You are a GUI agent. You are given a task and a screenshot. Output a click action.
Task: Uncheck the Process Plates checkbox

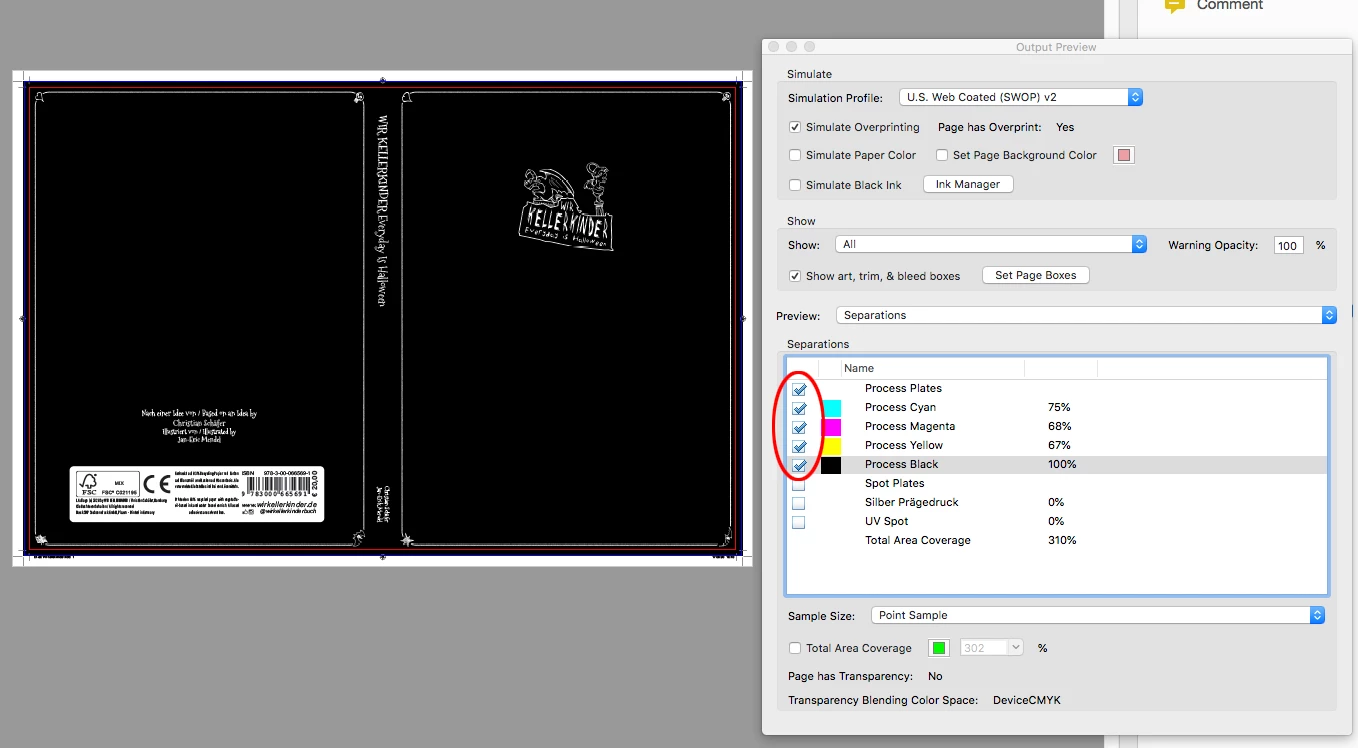click(x=799, y=389)
